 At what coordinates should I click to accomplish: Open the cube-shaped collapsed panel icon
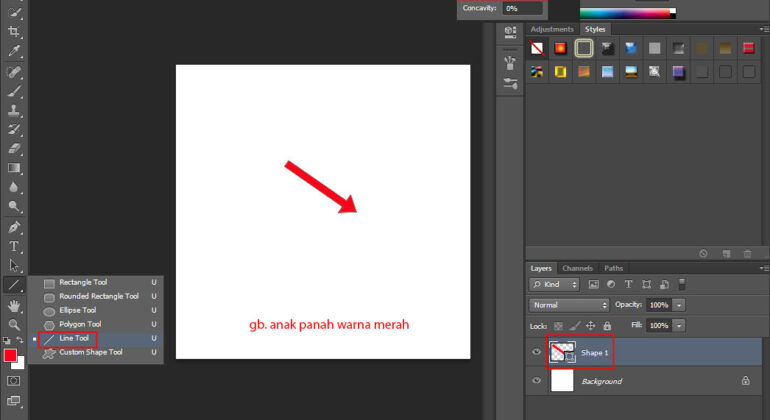tap(510, 32)
